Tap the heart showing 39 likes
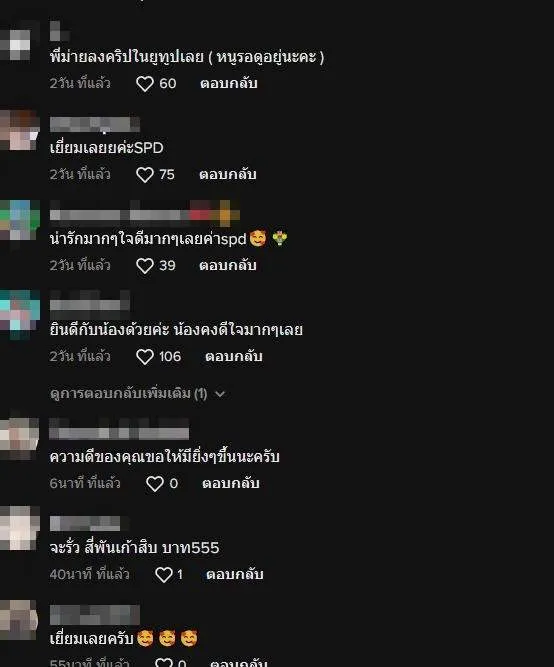This screenshot has width=554, height=667. point(145,266)
